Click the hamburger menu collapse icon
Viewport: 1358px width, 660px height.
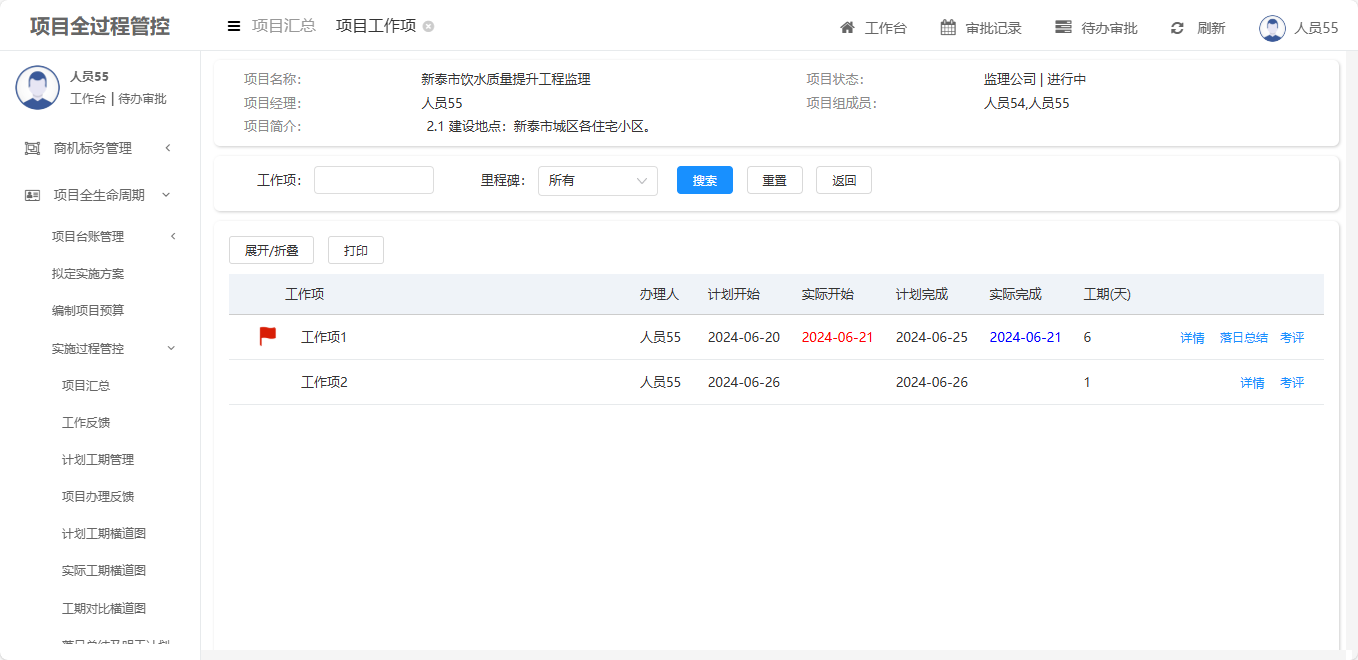[x=234, y=27]
